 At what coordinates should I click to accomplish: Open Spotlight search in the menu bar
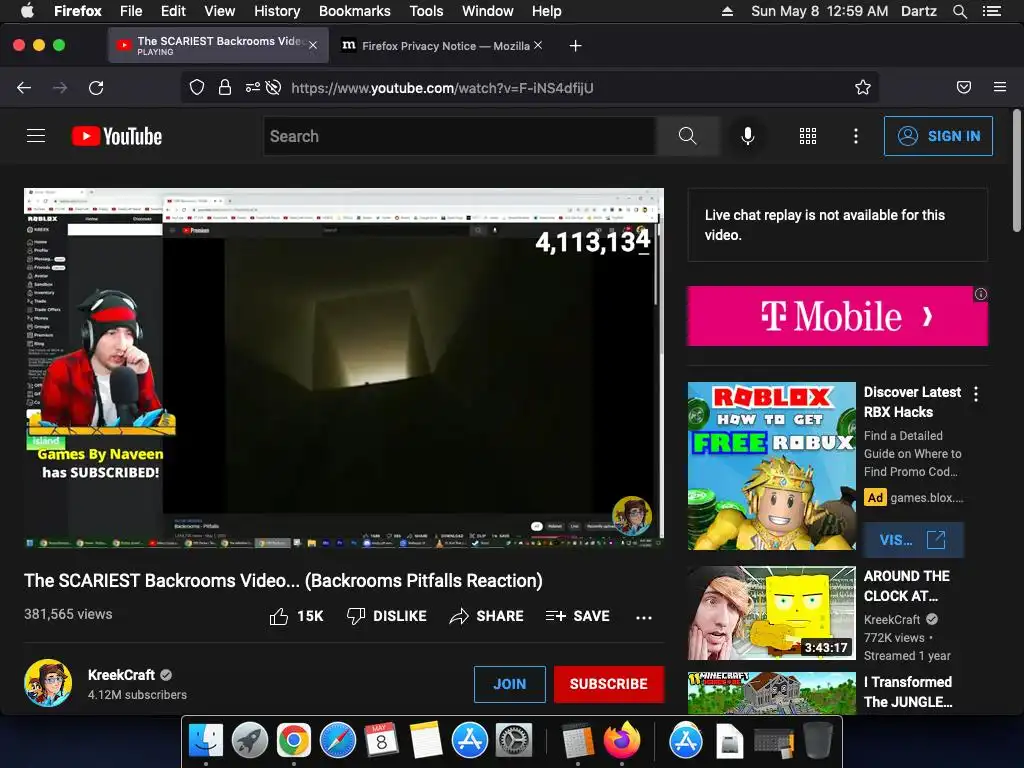(959, 11)
